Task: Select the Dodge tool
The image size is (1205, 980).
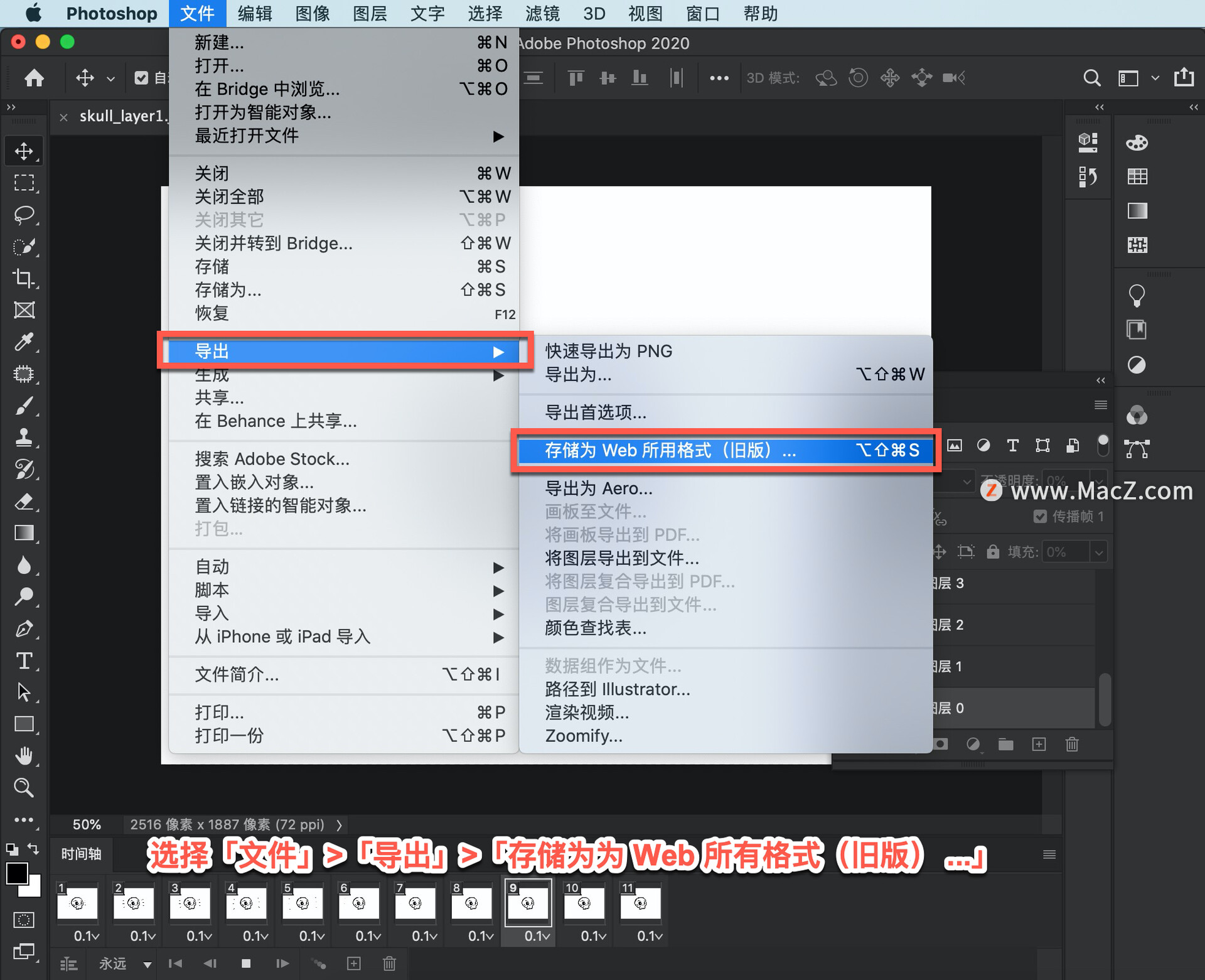Action: click(x=24, y=596)
